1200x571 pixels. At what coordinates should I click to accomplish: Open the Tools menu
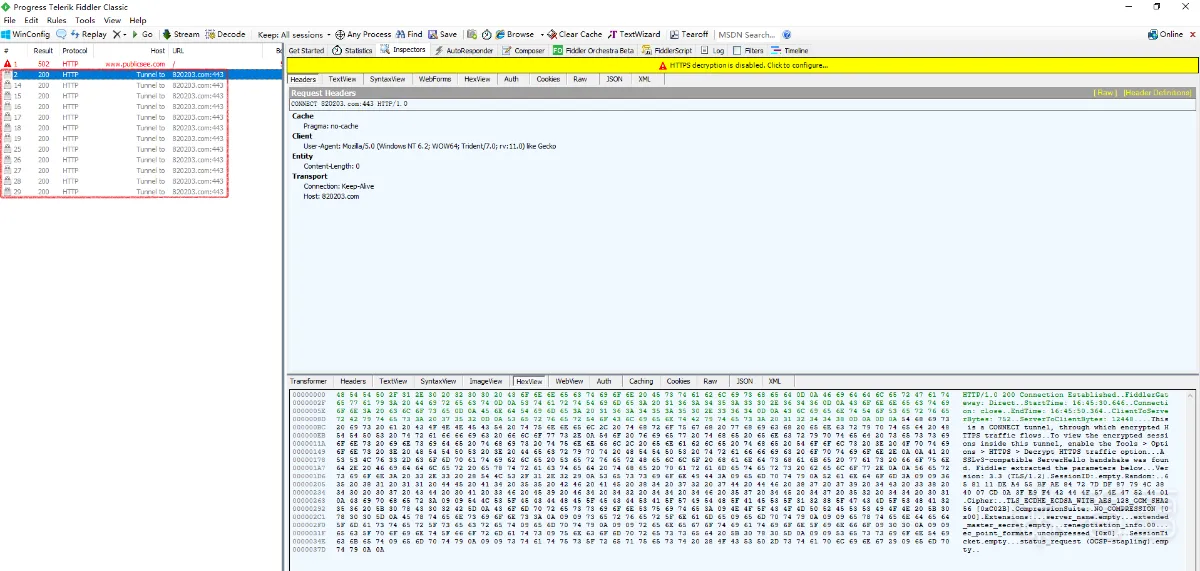click(x=85, y=20)
